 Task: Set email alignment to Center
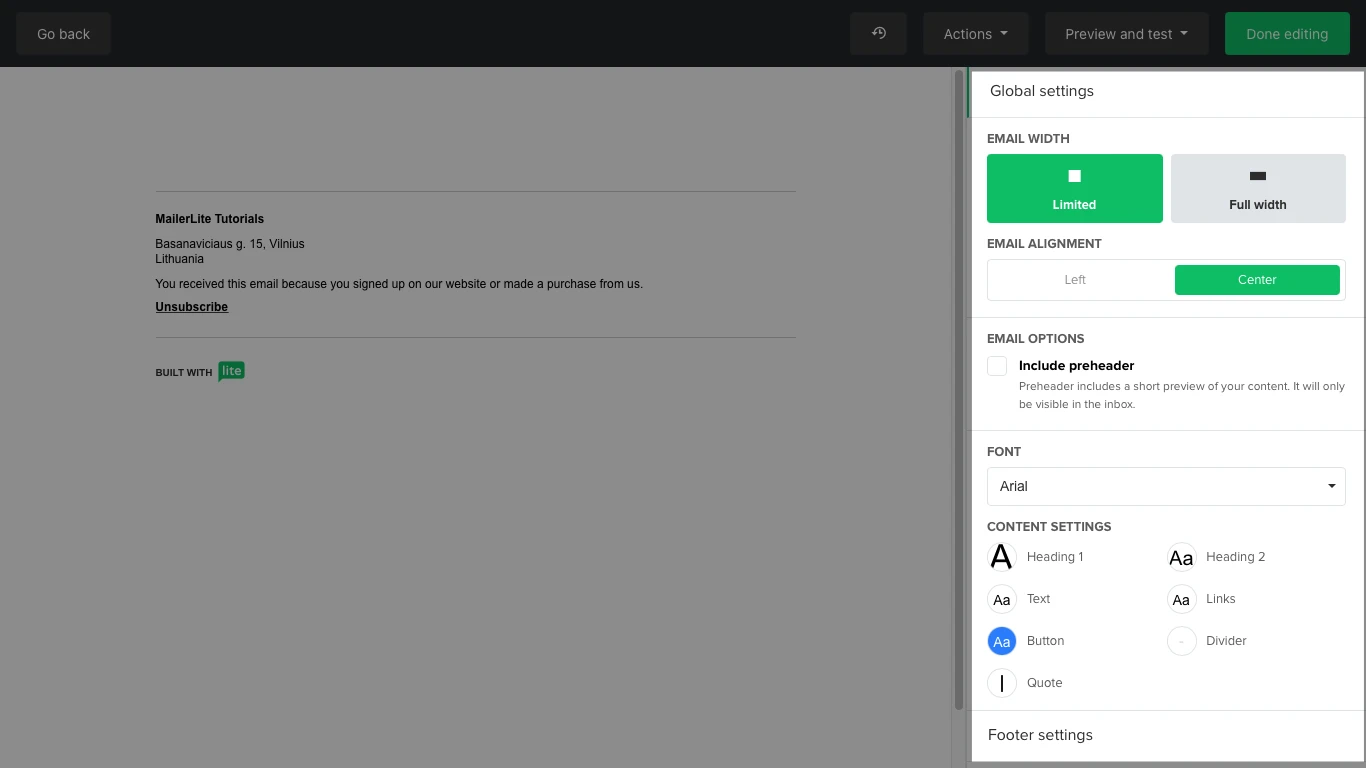point(1256,280)
